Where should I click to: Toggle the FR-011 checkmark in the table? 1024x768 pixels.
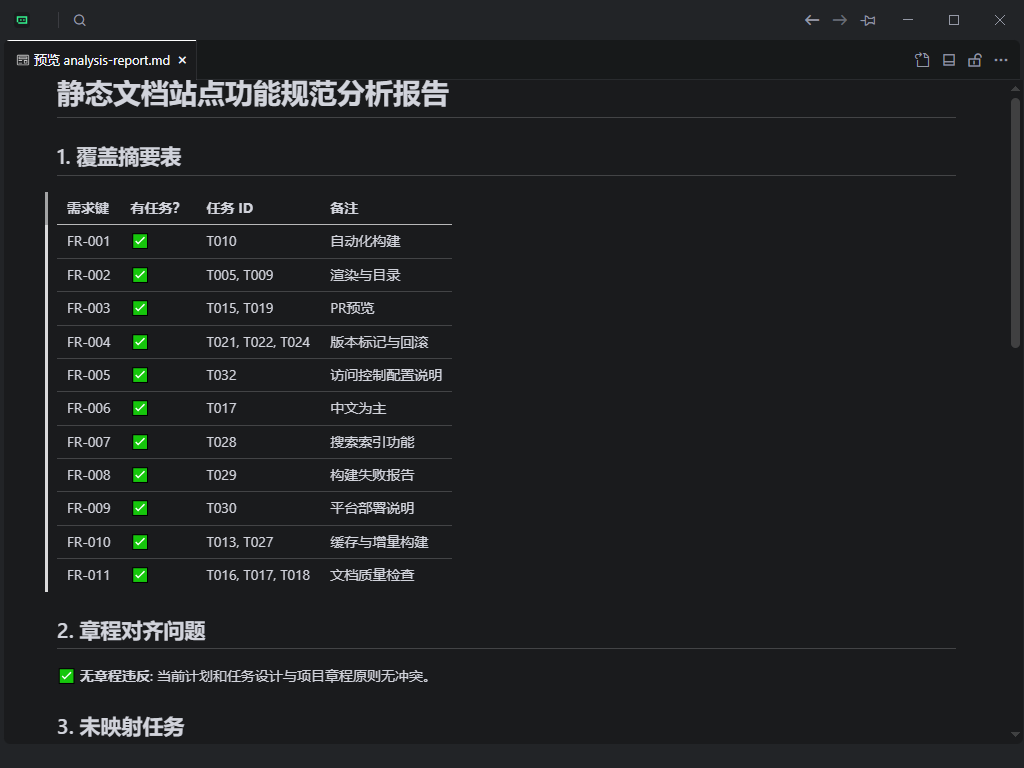click(x=140, y=575)
